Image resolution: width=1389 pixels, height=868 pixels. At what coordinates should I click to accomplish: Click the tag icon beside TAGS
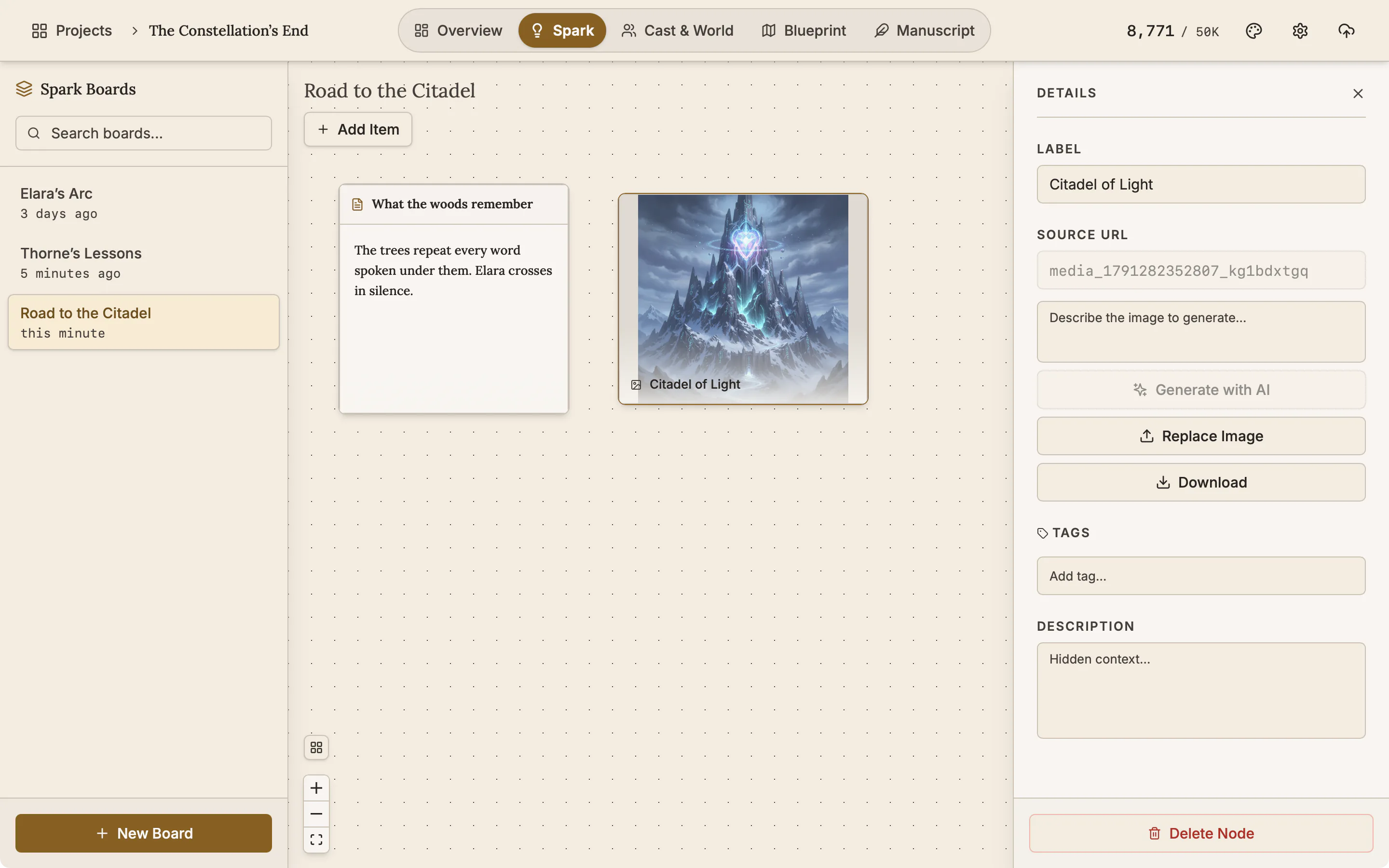pos(1042,533)
